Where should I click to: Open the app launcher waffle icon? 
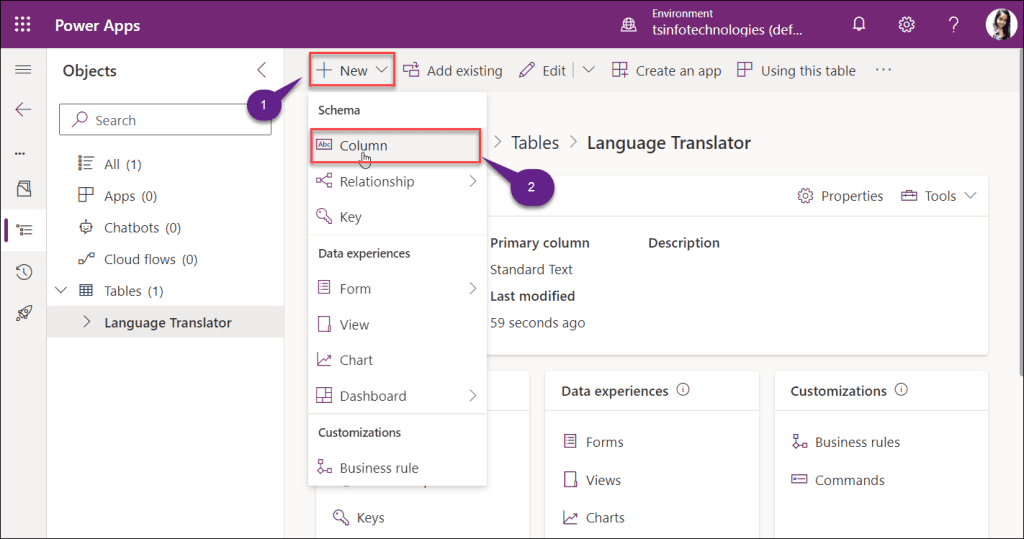[23, 25]
